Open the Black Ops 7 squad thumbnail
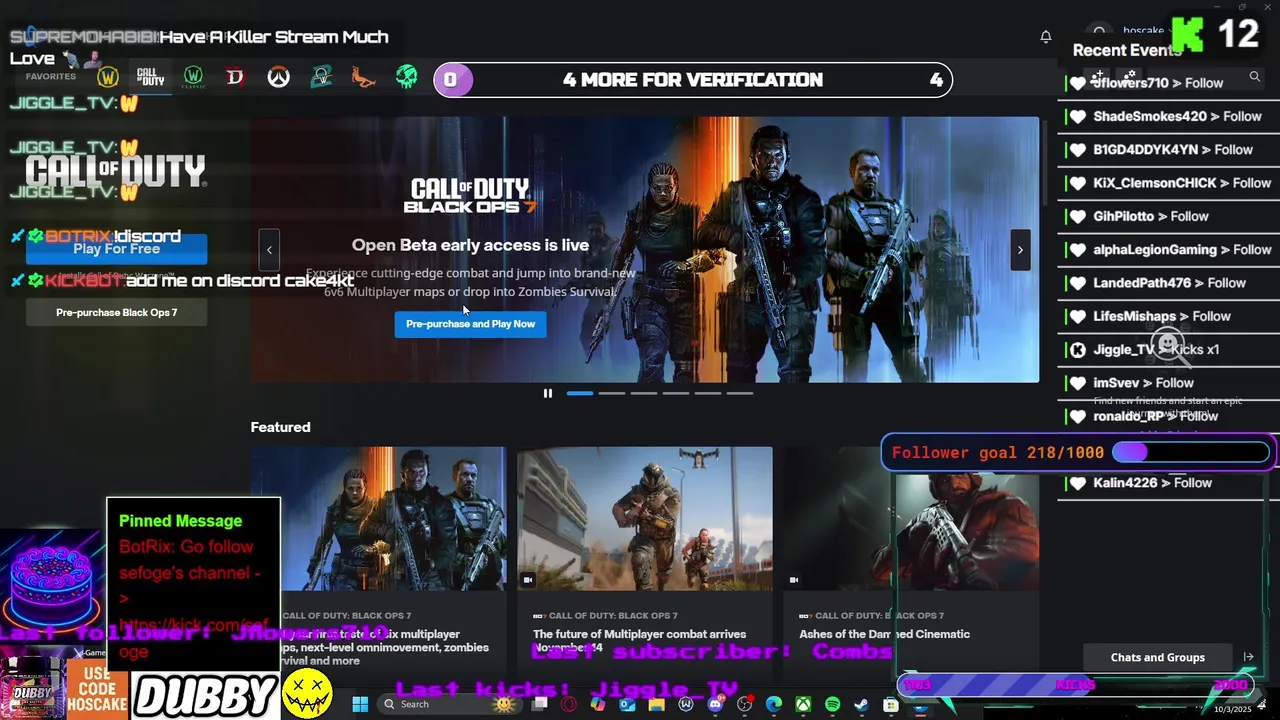This screenshot has width=1280, height=720. point(378,518)
